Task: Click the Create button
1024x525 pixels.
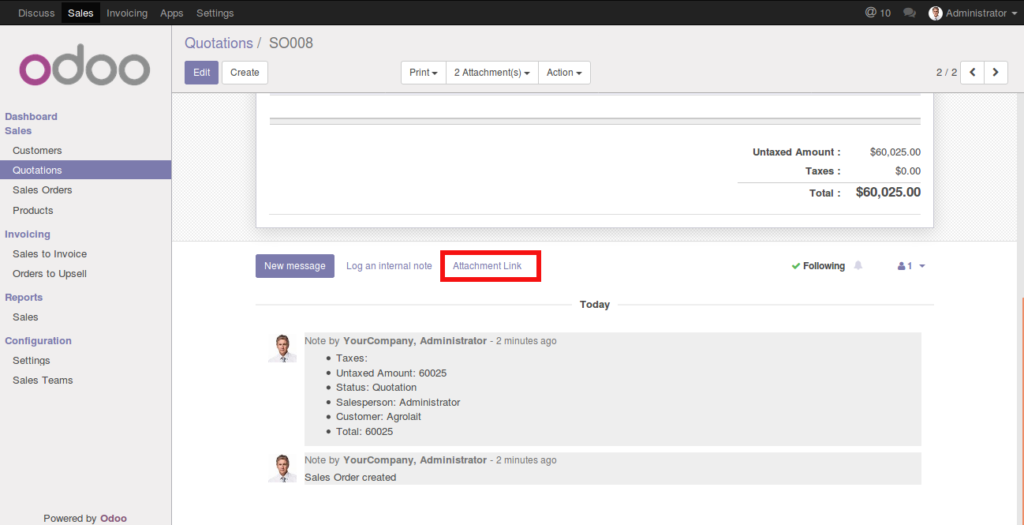Action: click(x=245, y=72)
